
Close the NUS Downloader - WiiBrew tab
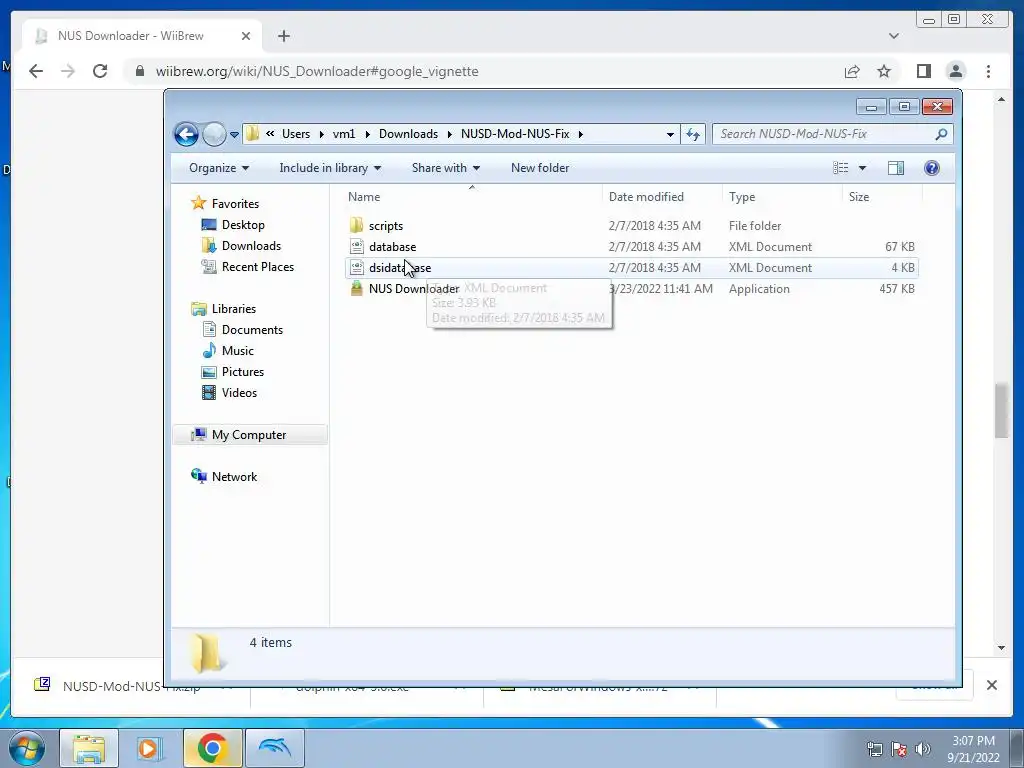click(x=246, y=36)
